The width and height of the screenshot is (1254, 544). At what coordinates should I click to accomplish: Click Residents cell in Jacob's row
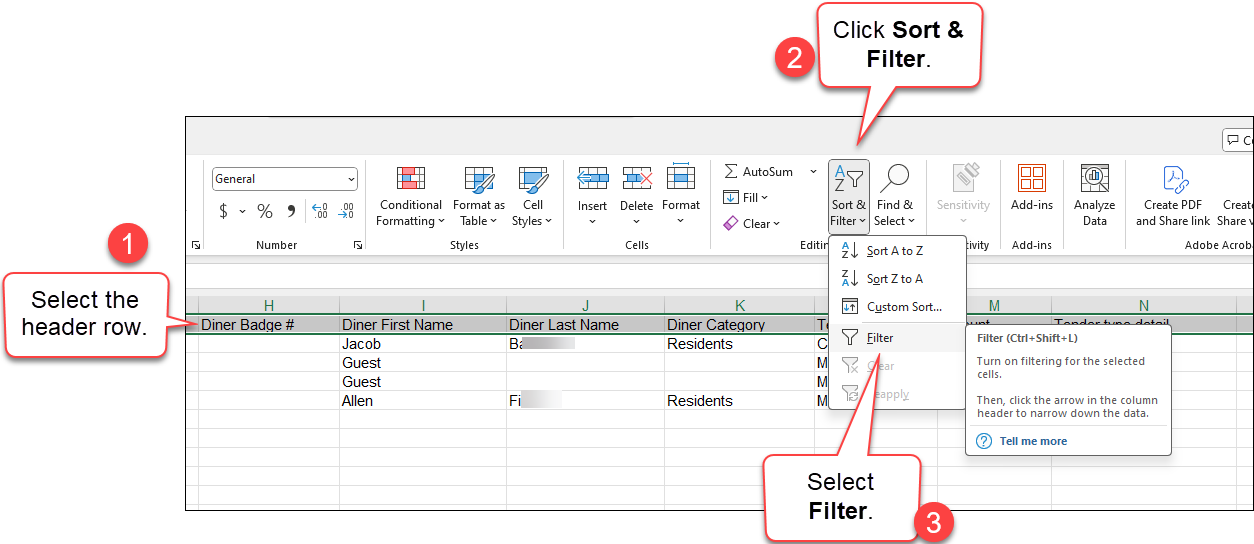(740, 344)
